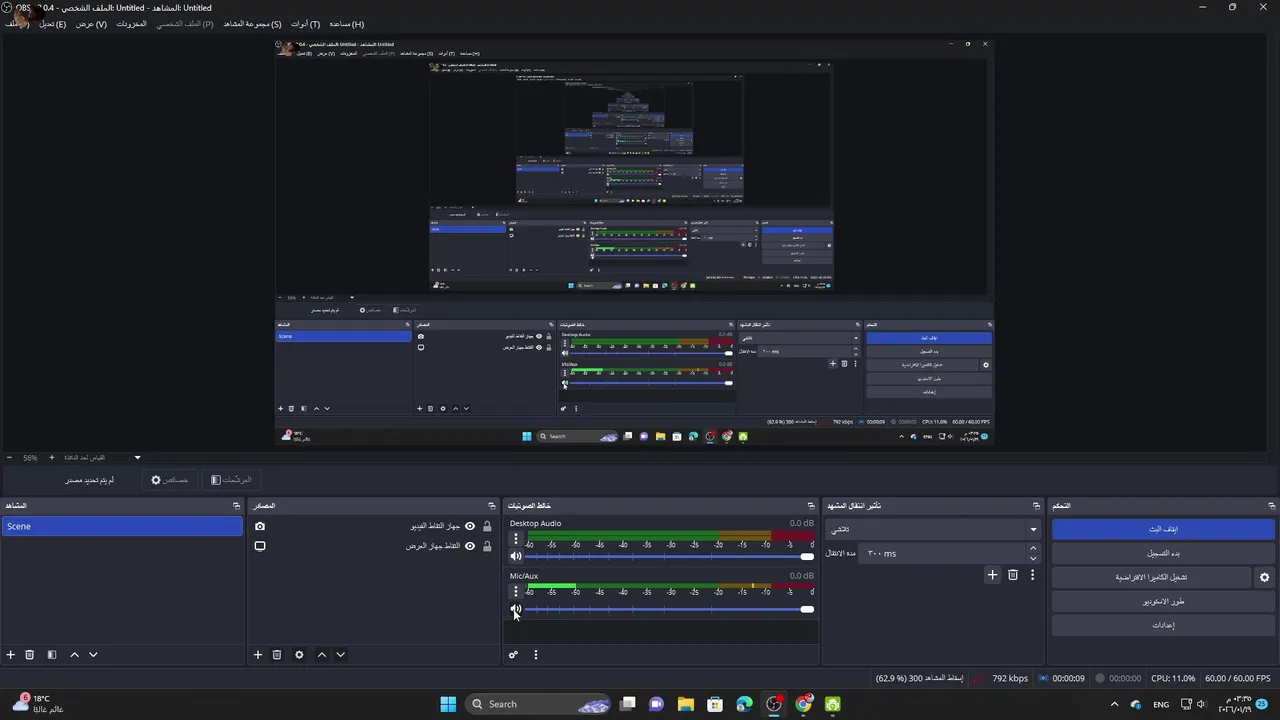Add a source with plus icon in Sources (المصادر) dock

(x=258, y=655)
